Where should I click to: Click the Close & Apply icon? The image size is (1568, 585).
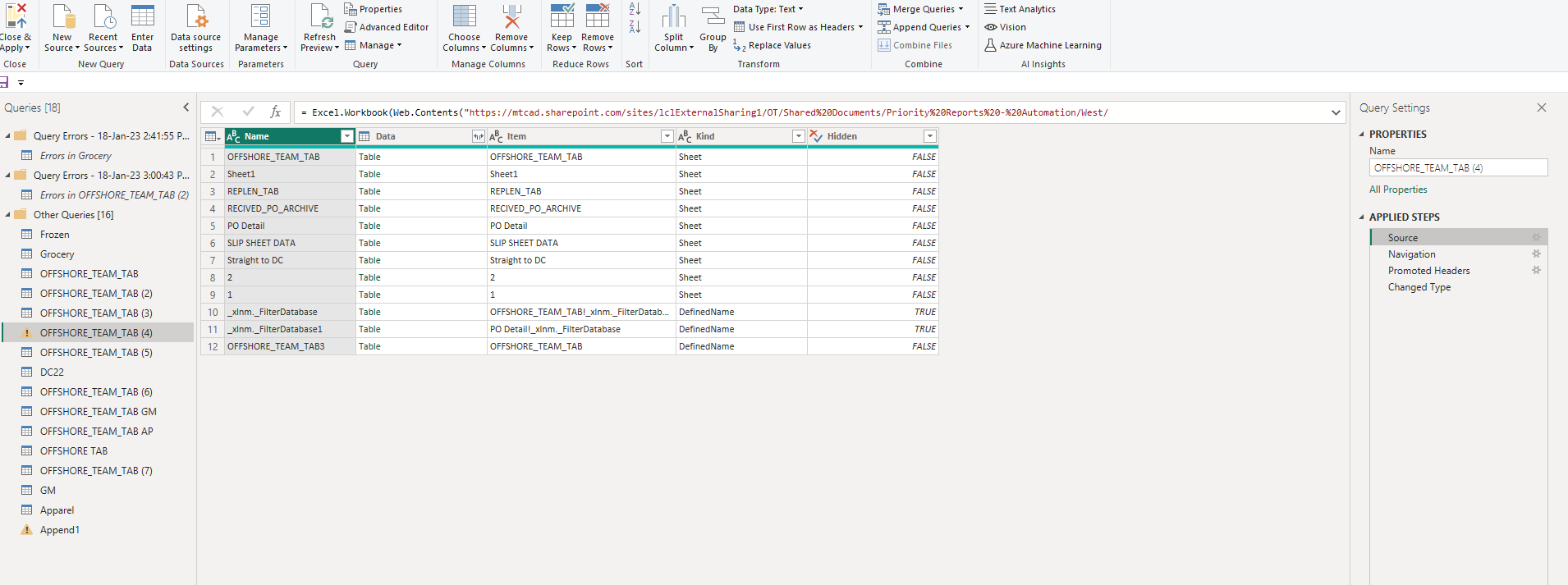click(x=16, y=16)
